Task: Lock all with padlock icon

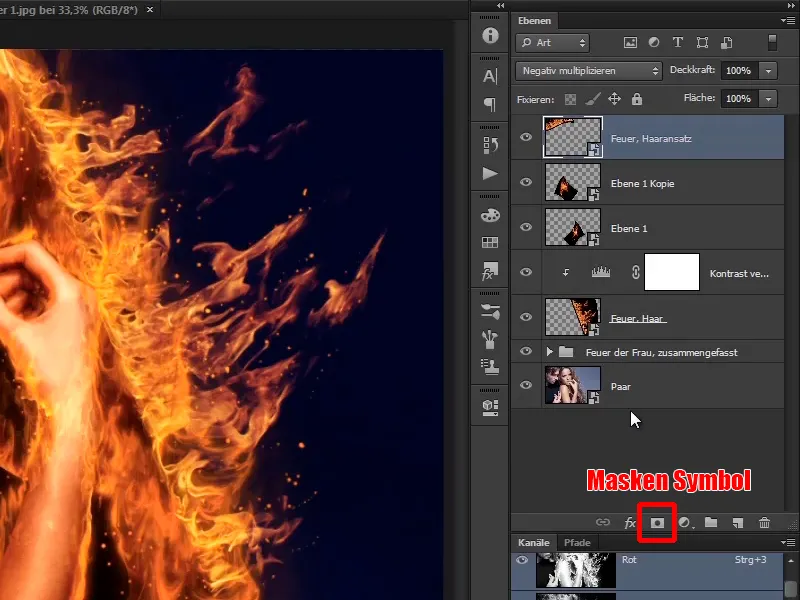Action: (637, 99)
